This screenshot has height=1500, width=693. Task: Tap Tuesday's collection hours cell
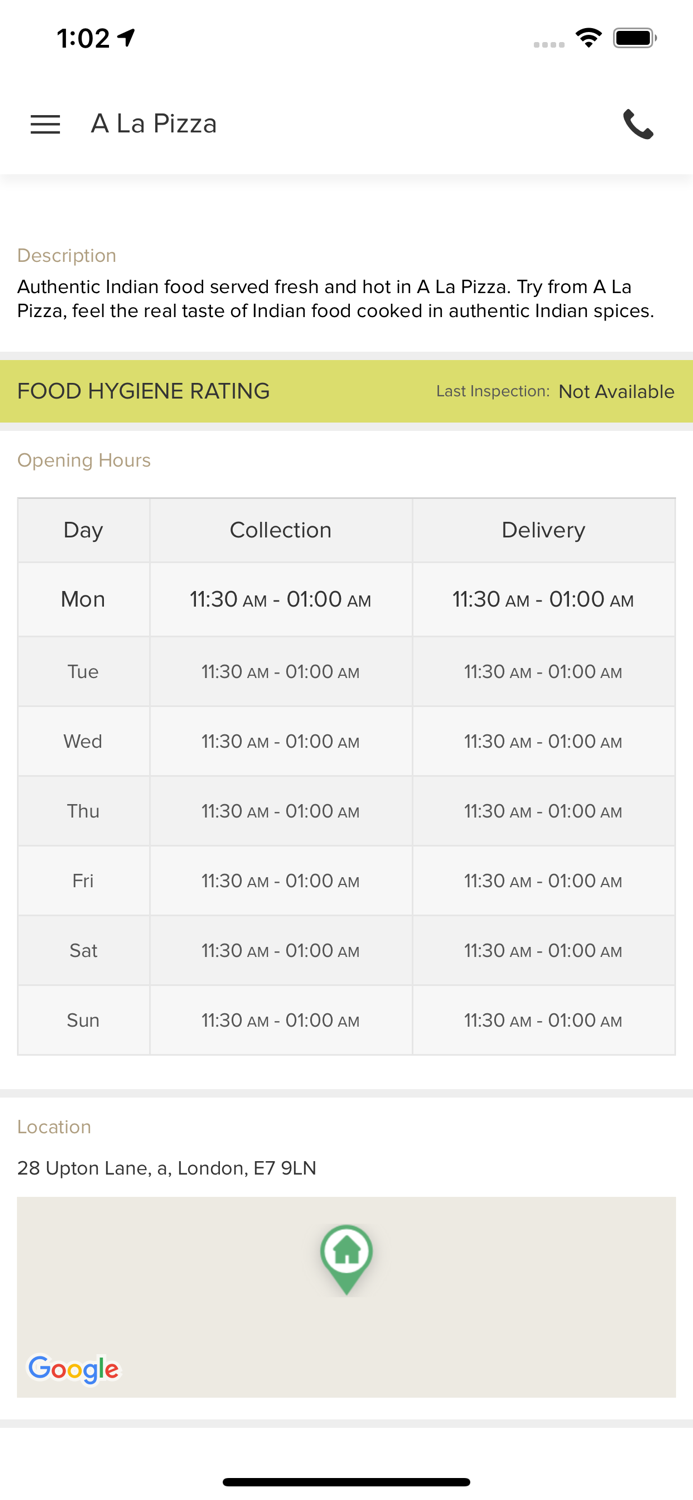pos(280,672)
